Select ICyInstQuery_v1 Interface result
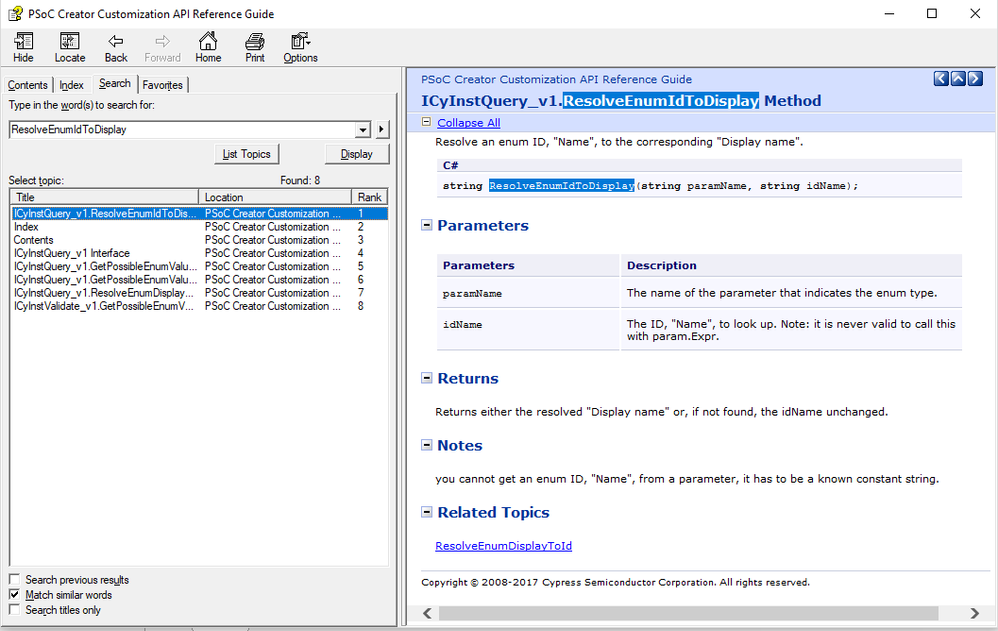The width and height of the screenshot is (998, 631). [199, 253]
